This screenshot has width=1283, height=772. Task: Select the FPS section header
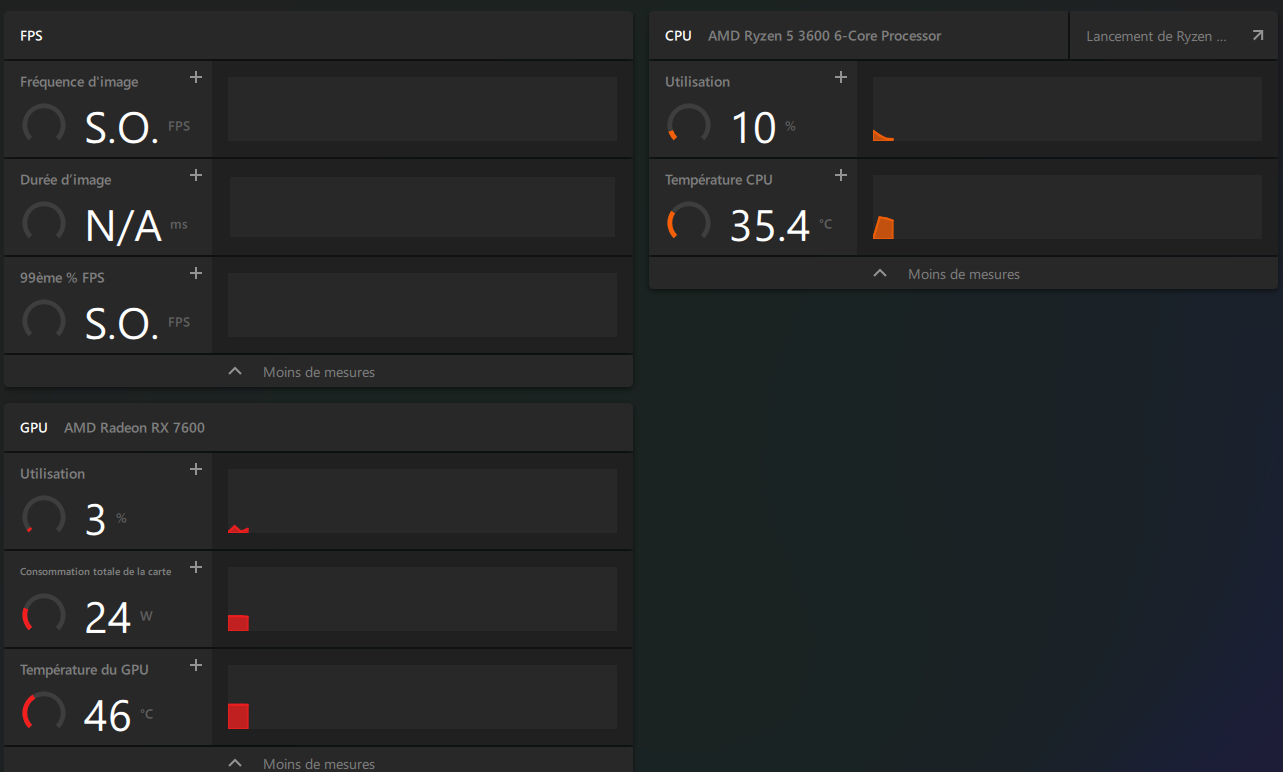point(318,36)
